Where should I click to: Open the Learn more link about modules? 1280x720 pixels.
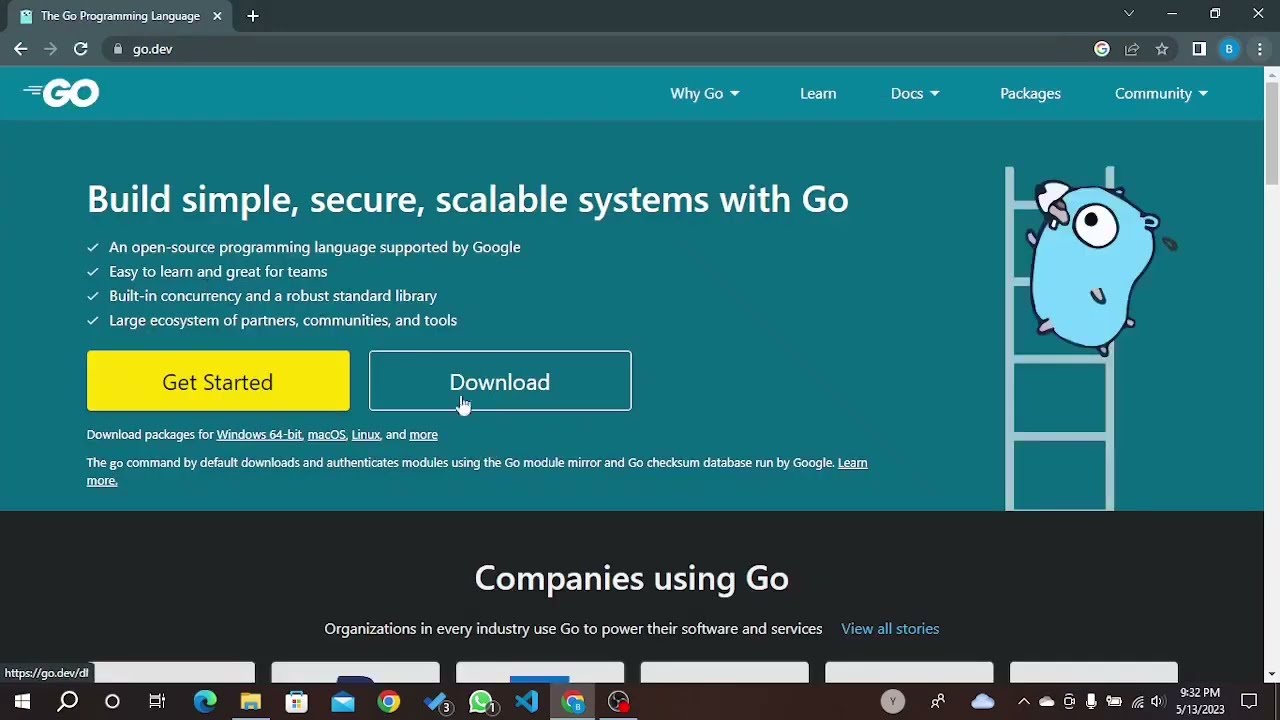pyautogui.click(x=852, y=463)
